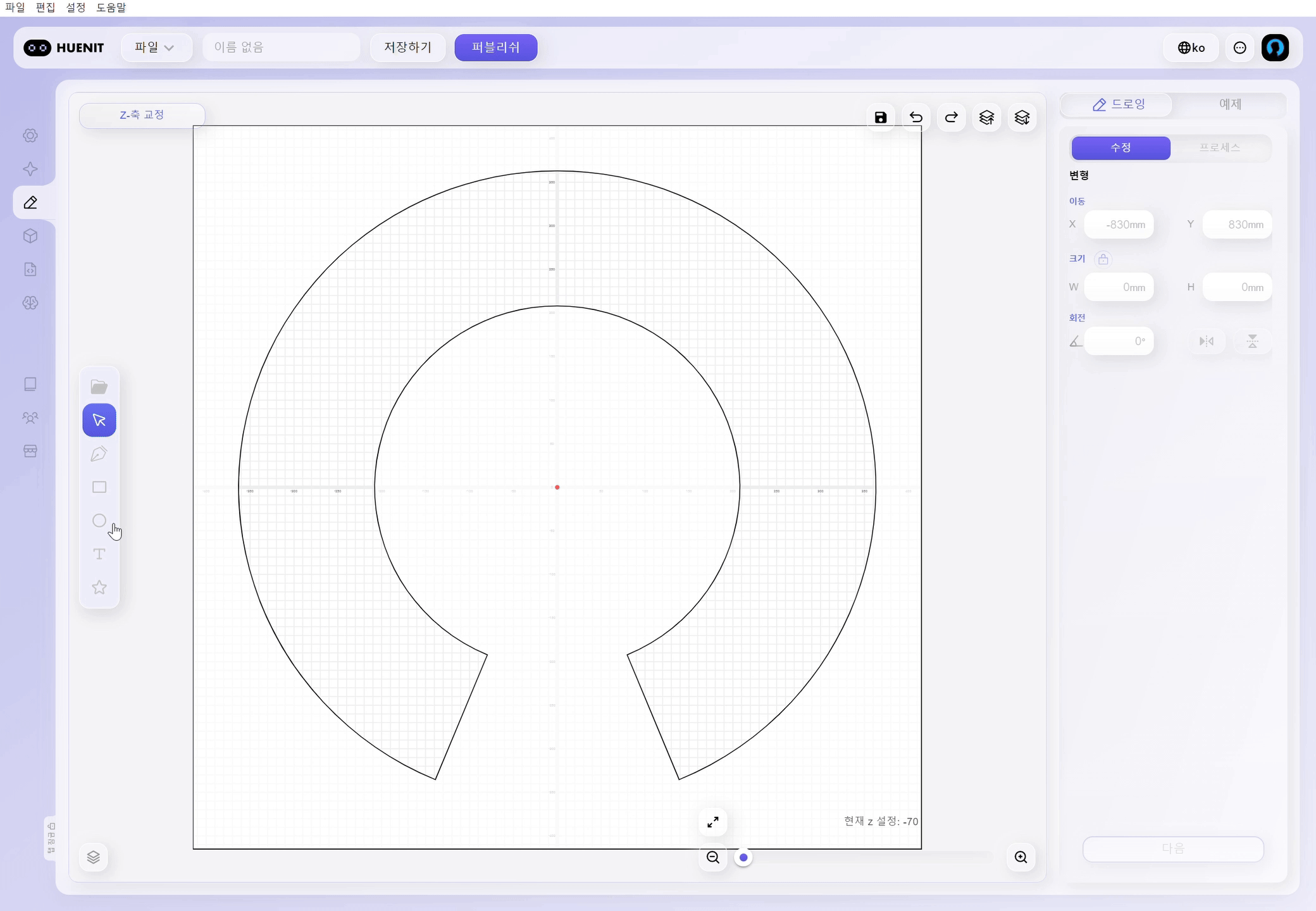Click the canvas save disk icon
The width and height of the screenshot is (1316, 911).
[881, 117]
